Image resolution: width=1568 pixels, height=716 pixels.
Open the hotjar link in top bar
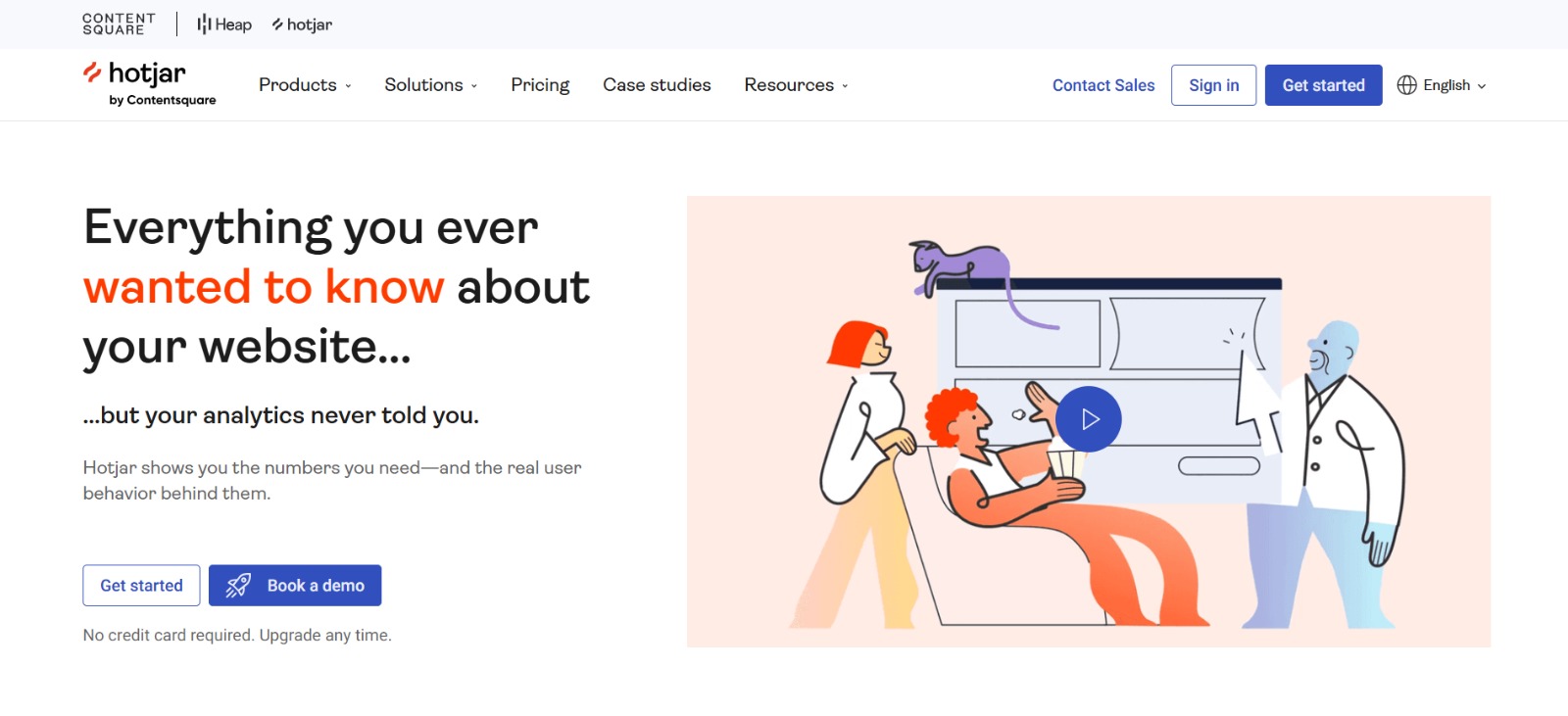(303, 24)
